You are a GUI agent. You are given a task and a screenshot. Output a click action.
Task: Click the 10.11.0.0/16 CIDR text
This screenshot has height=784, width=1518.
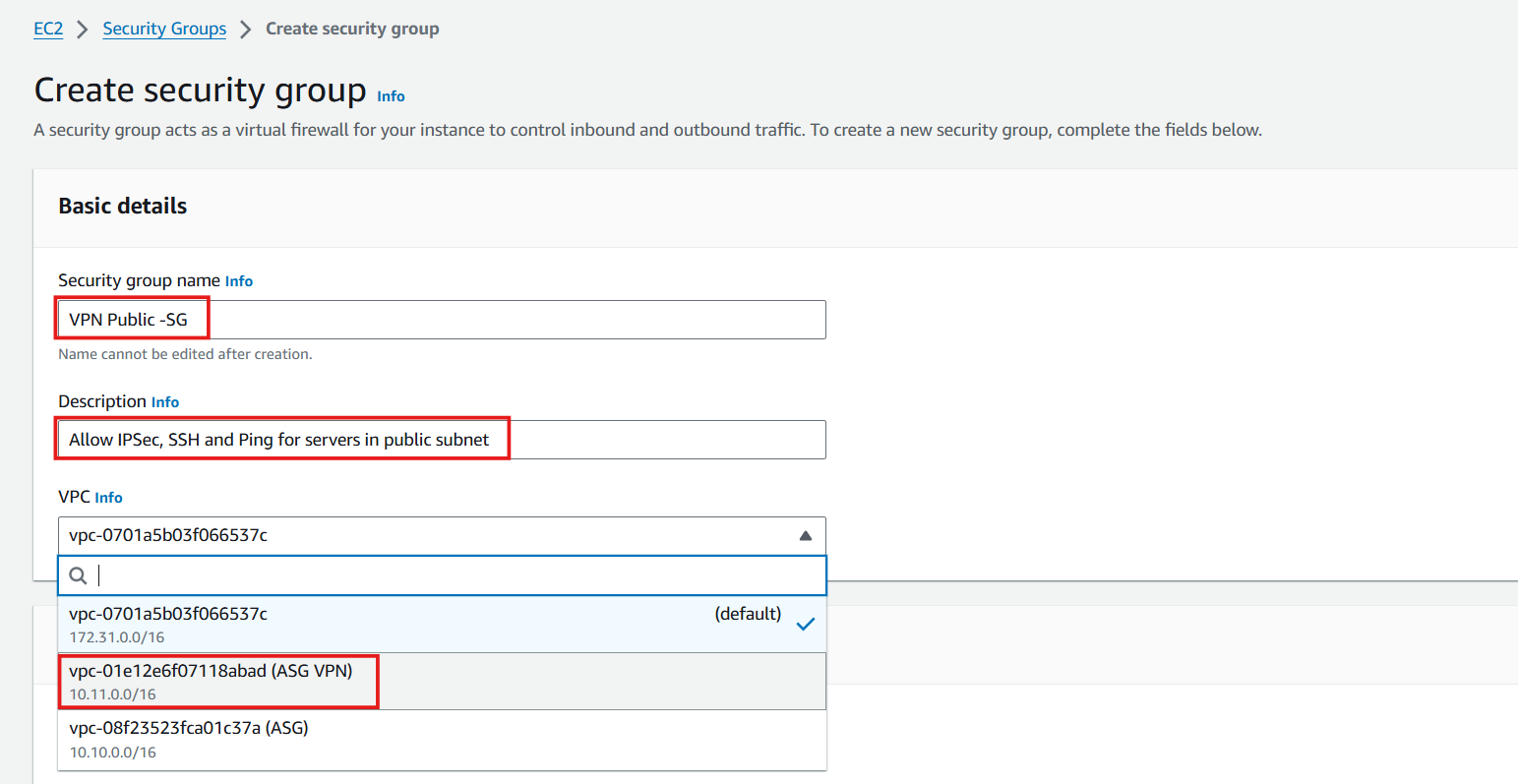point(112,694)
